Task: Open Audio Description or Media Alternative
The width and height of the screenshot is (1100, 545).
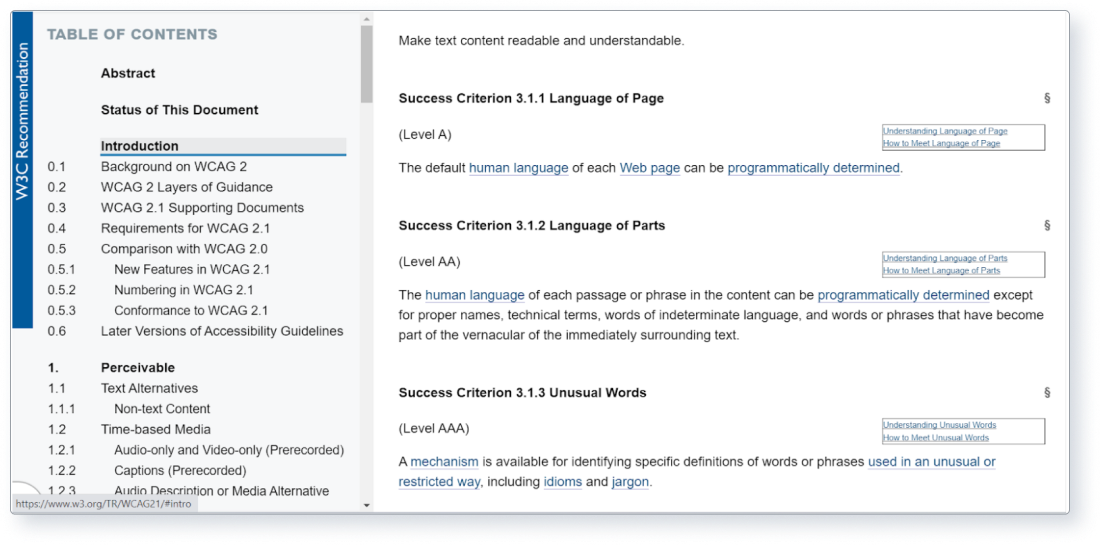Action: (222, 491)
